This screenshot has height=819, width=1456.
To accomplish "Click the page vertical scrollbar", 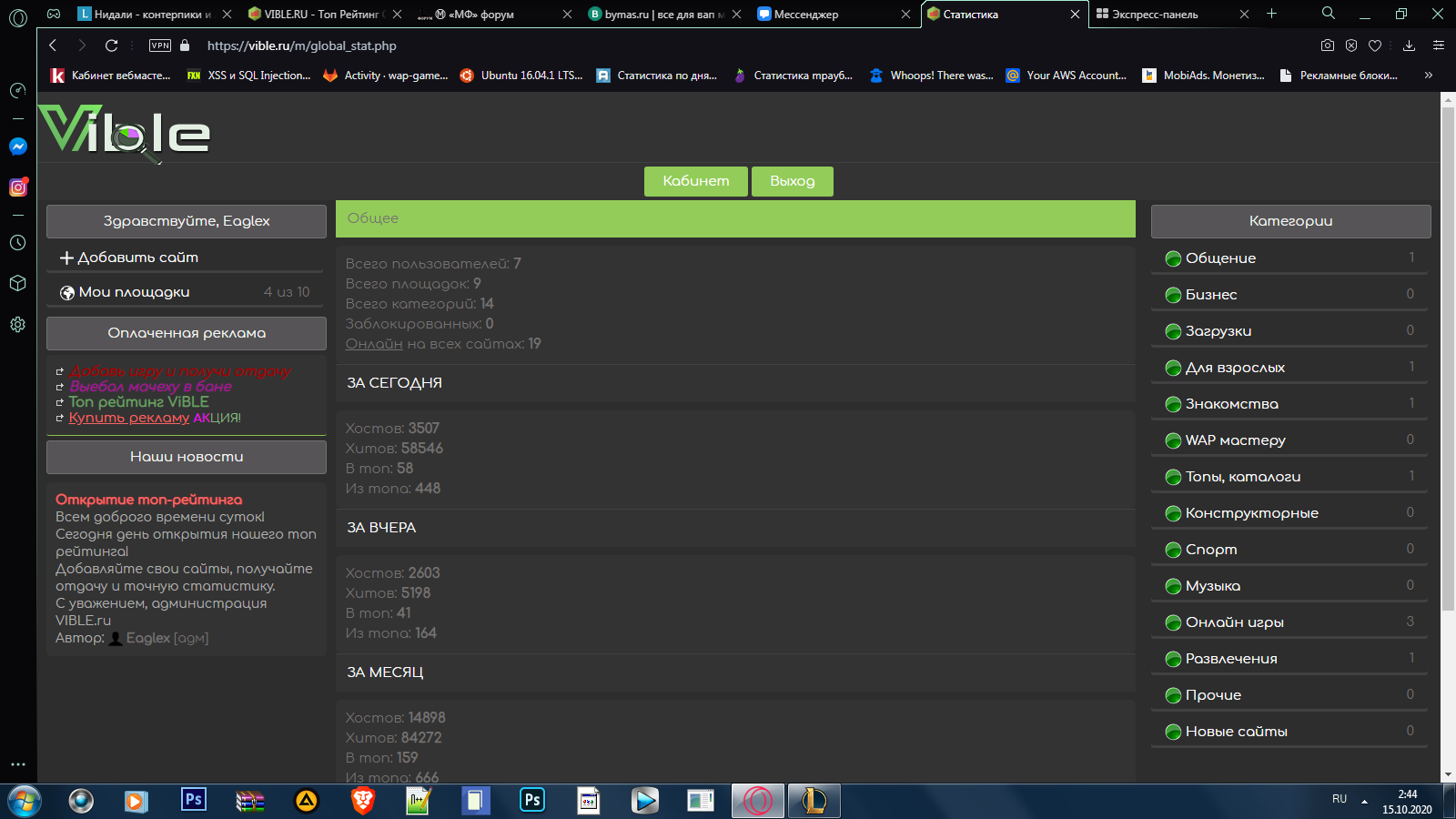I will click(x=1448, y=364).
